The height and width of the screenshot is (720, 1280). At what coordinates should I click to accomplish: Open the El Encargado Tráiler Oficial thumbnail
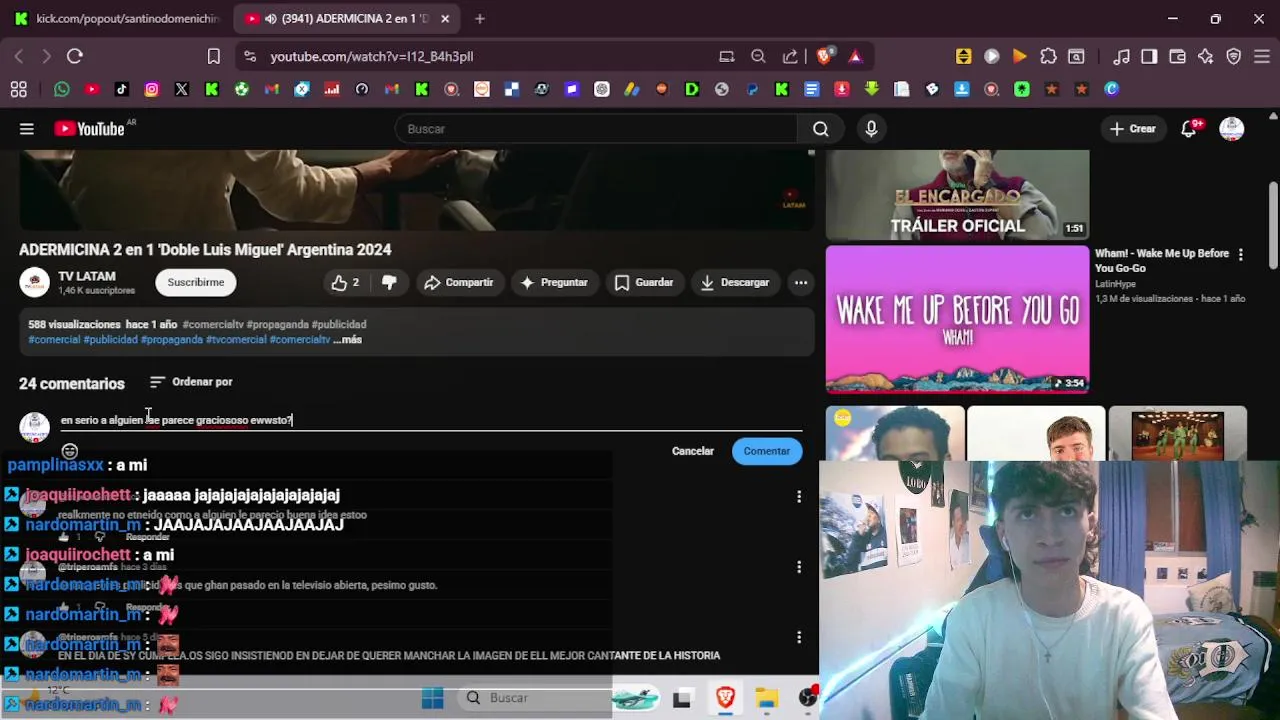(x=957, y=195)
